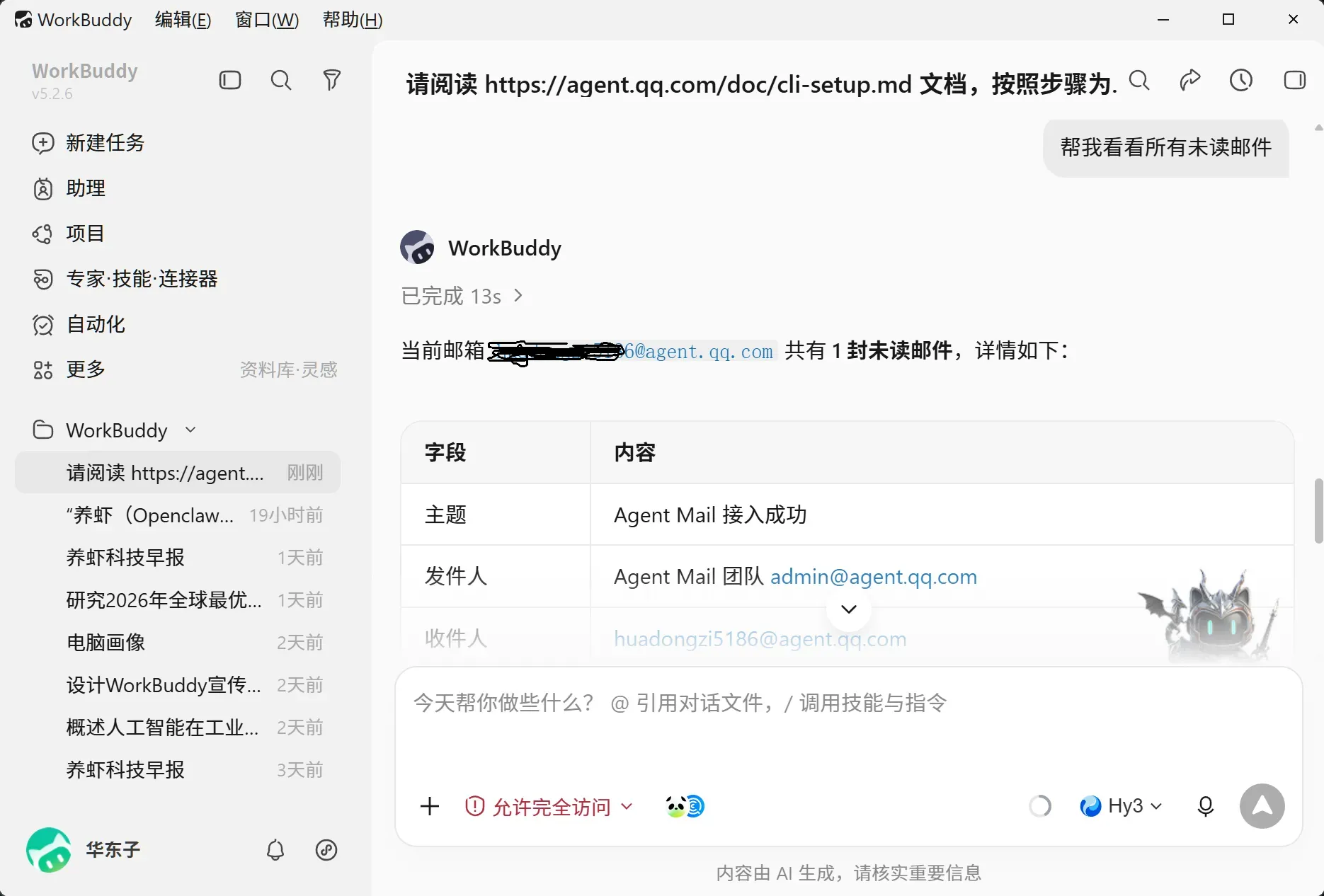Click the compass icon beside the bell
Screen dimensions: 1324x896
pos(326,849)
